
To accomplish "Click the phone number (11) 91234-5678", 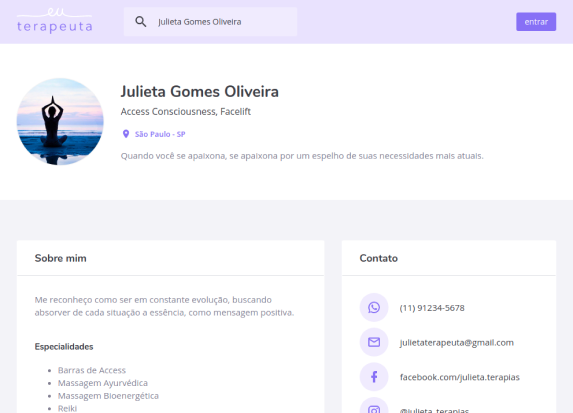I will click(432, 308).
